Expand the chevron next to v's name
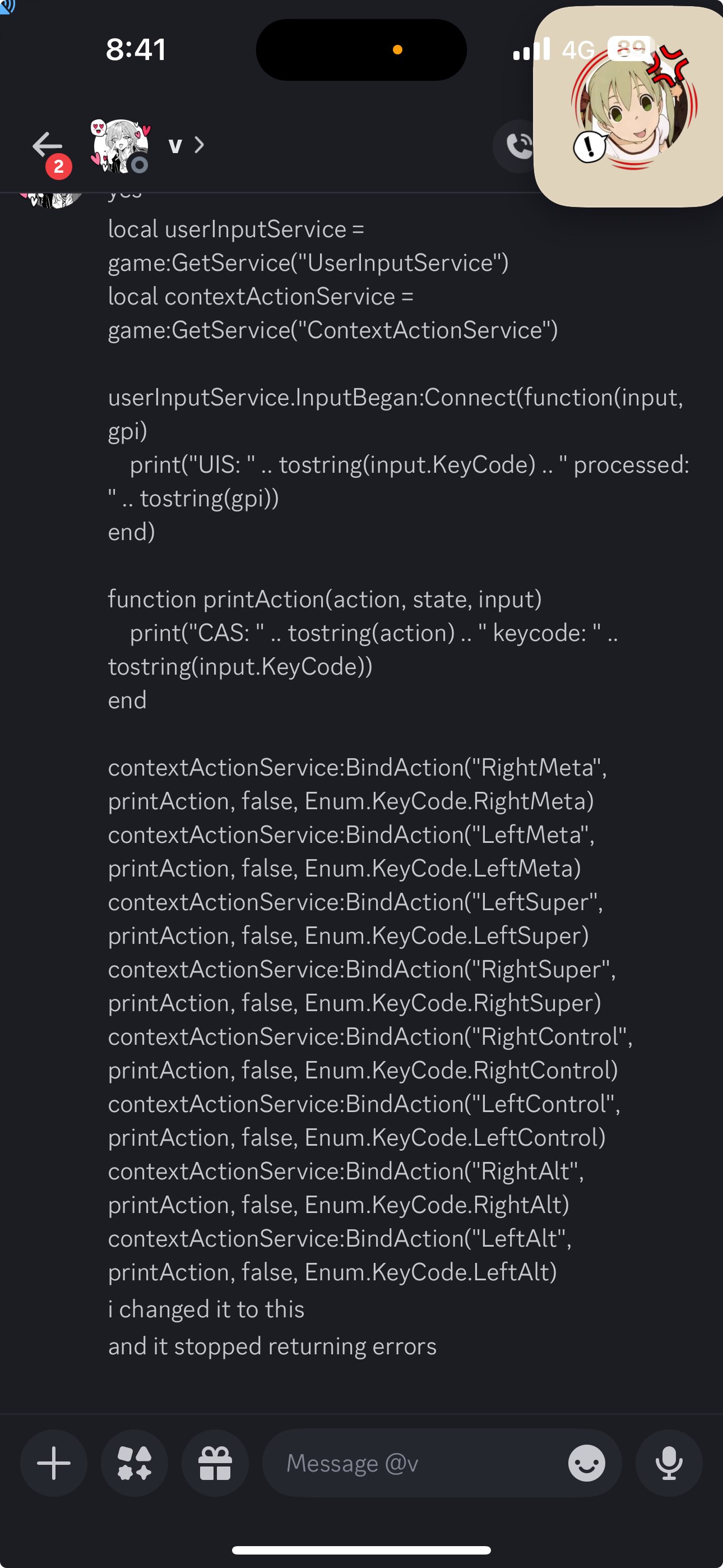Screen dimensions: 723x1568 [199, 145]
